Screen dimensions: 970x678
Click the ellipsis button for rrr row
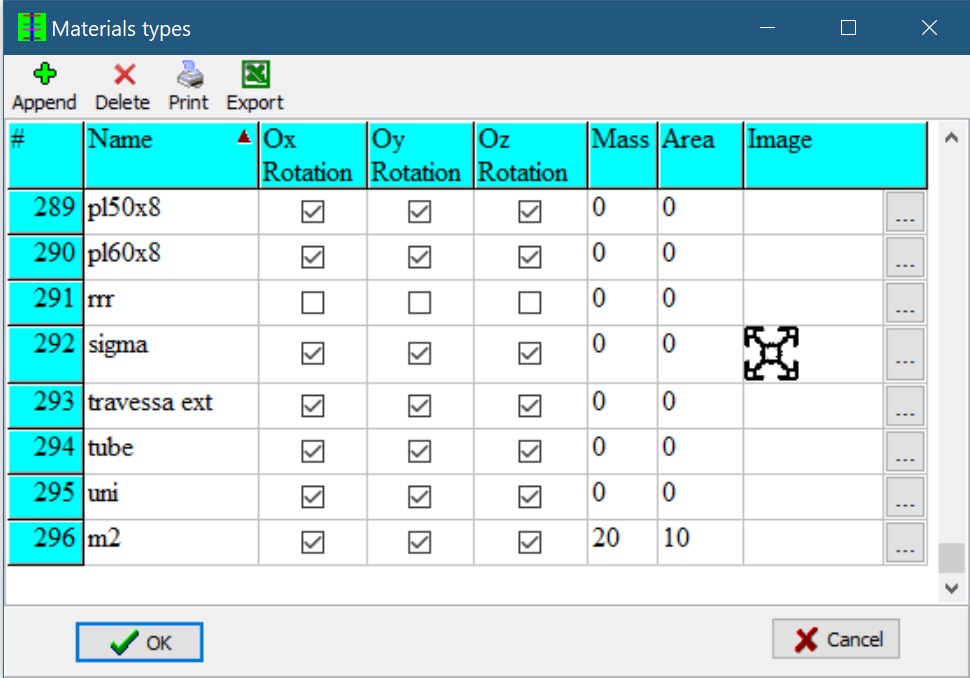[x=904, y=303]
